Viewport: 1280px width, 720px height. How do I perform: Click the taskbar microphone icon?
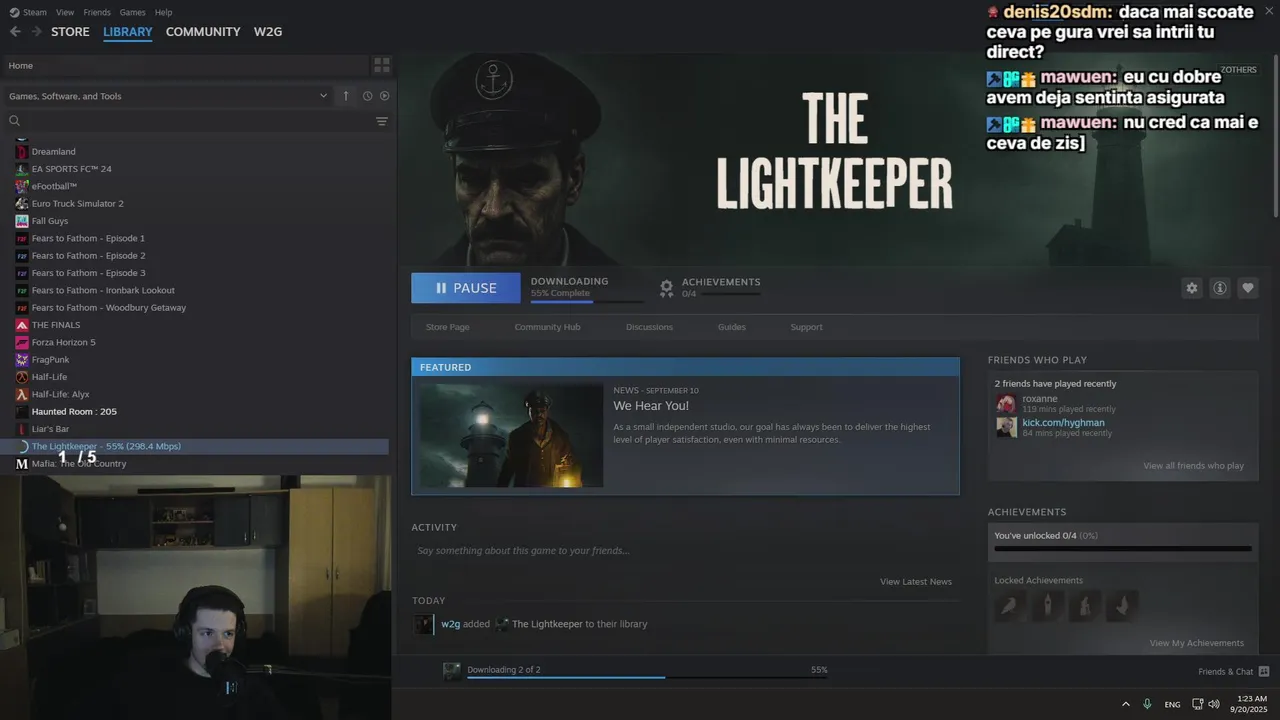[x=1147, y=704]
